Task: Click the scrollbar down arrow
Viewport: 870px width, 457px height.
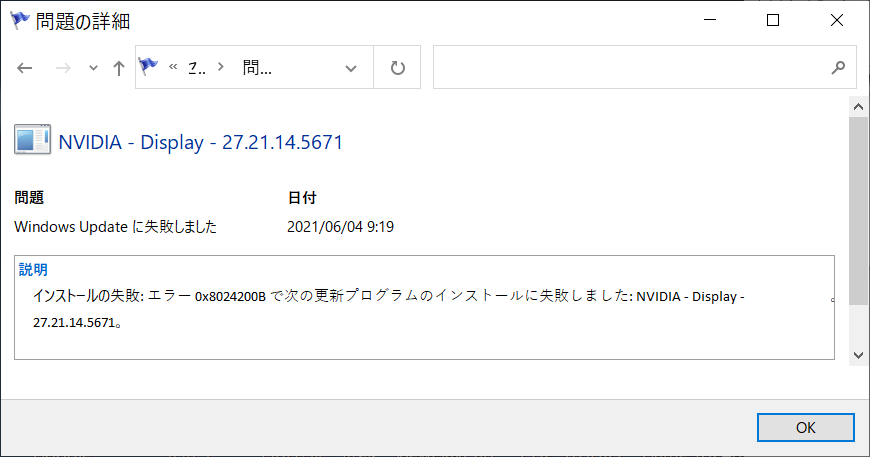Action: click(x=858, y=356)
